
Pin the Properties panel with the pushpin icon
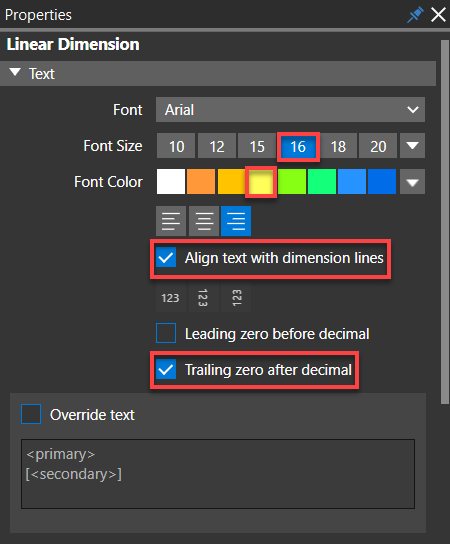415,15
